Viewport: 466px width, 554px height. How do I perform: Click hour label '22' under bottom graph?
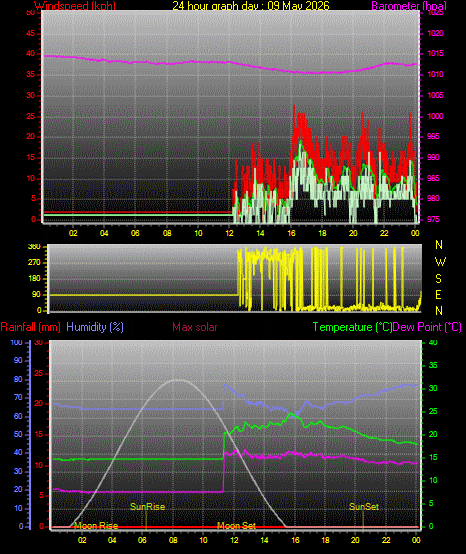pos(386,540)
